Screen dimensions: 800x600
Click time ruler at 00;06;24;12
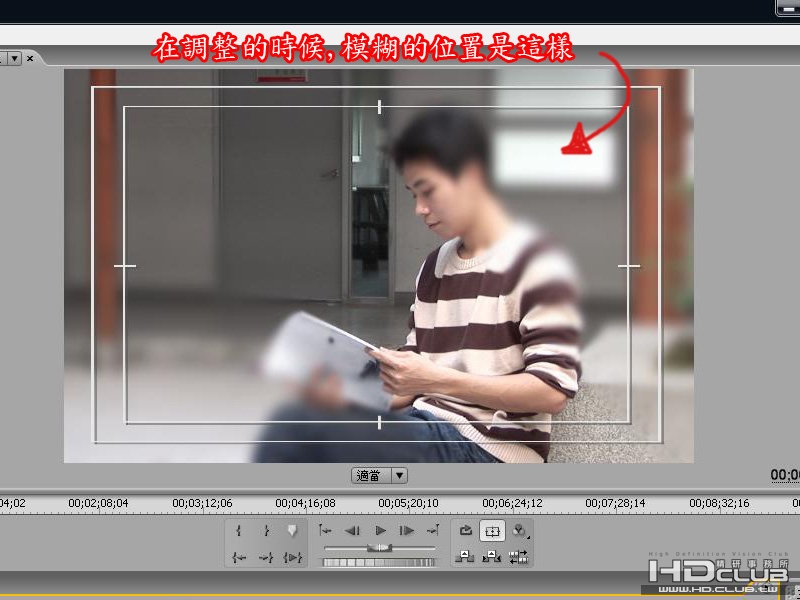coord(512,503)
